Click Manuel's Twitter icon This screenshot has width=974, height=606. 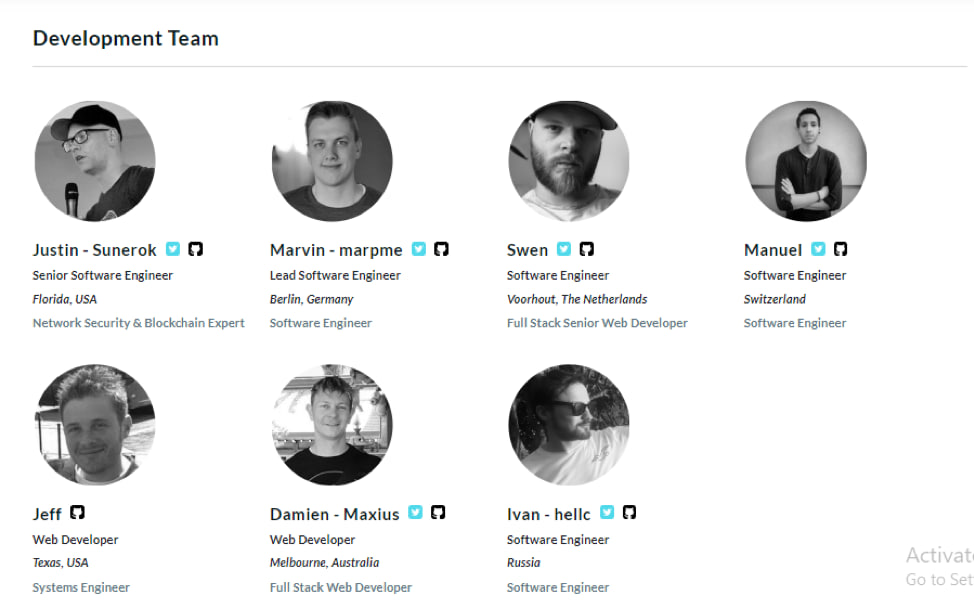click(x=818, y=249)
